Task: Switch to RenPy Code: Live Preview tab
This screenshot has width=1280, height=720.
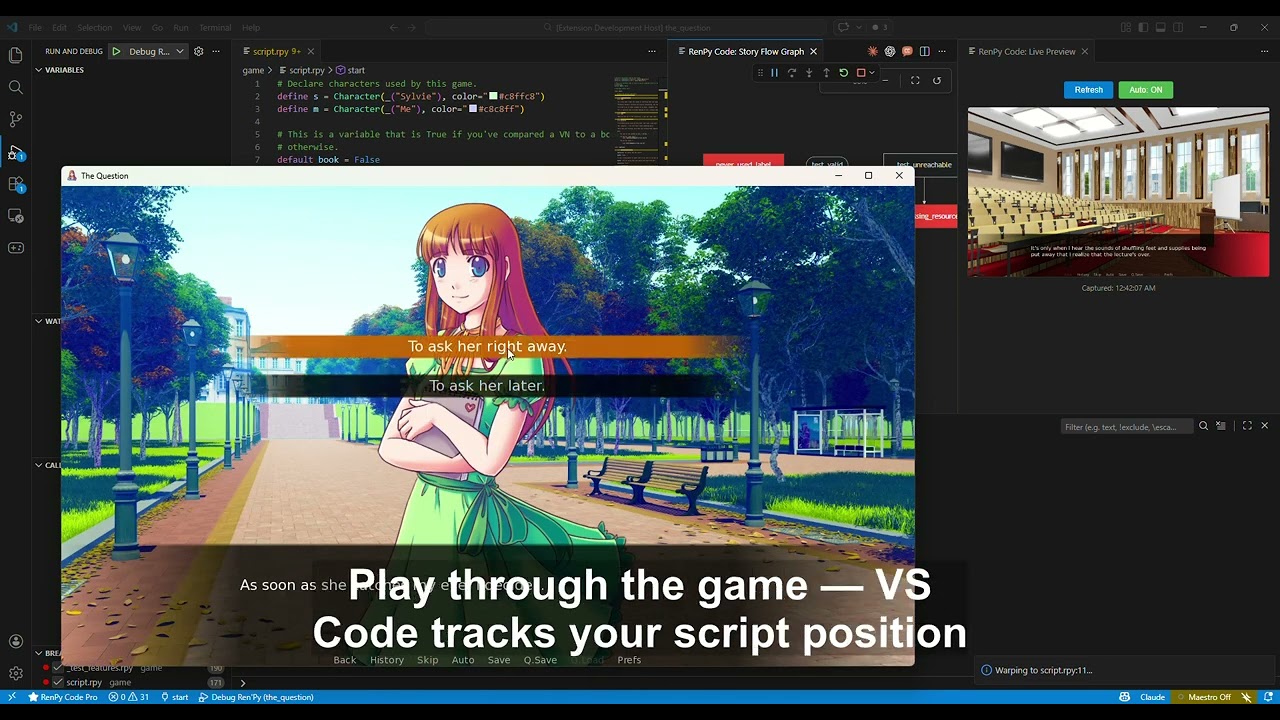Action: click(1027, 51)
